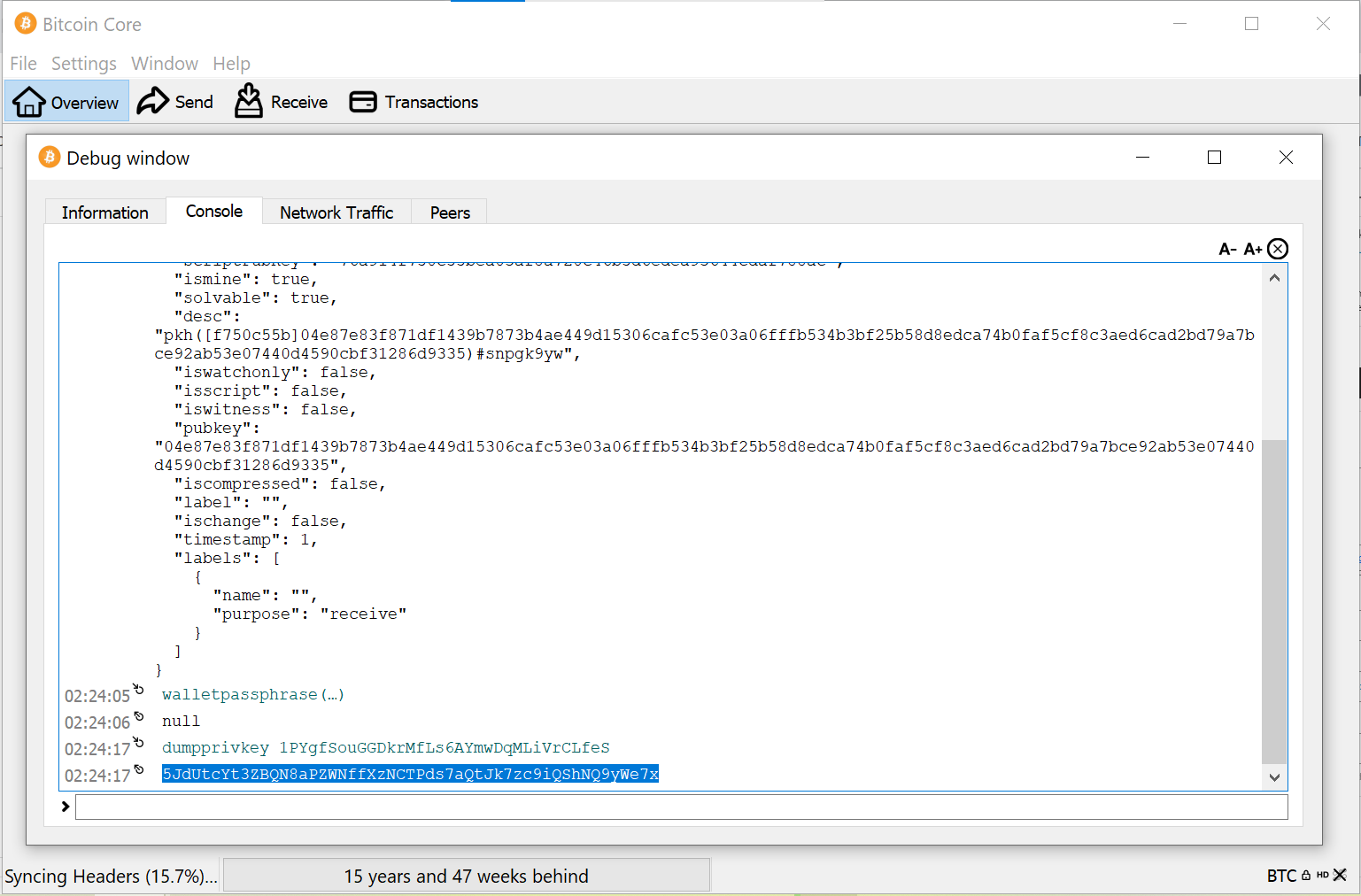Viewport: 1361px width, 896px height.
Task: Select the Console tab
Action: [214, 211]
